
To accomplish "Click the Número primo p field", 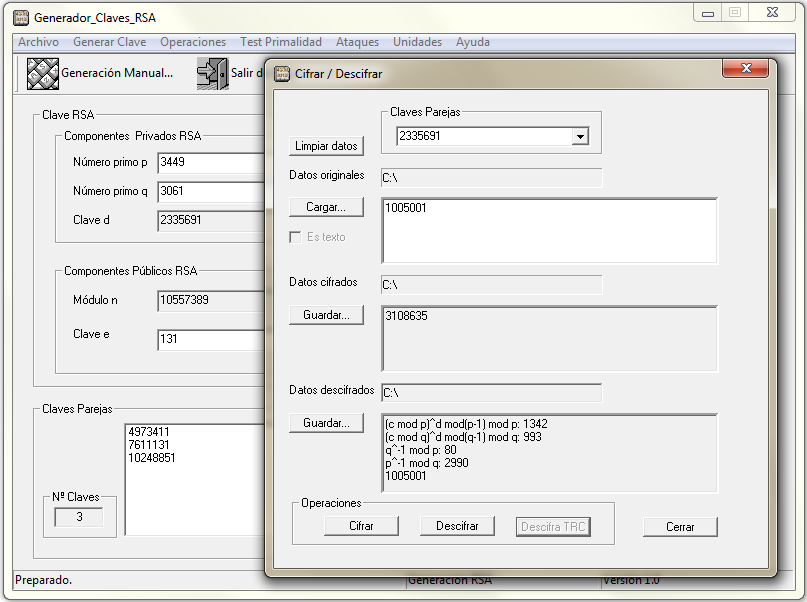I will pyautogui.click(x=210, y=162).
